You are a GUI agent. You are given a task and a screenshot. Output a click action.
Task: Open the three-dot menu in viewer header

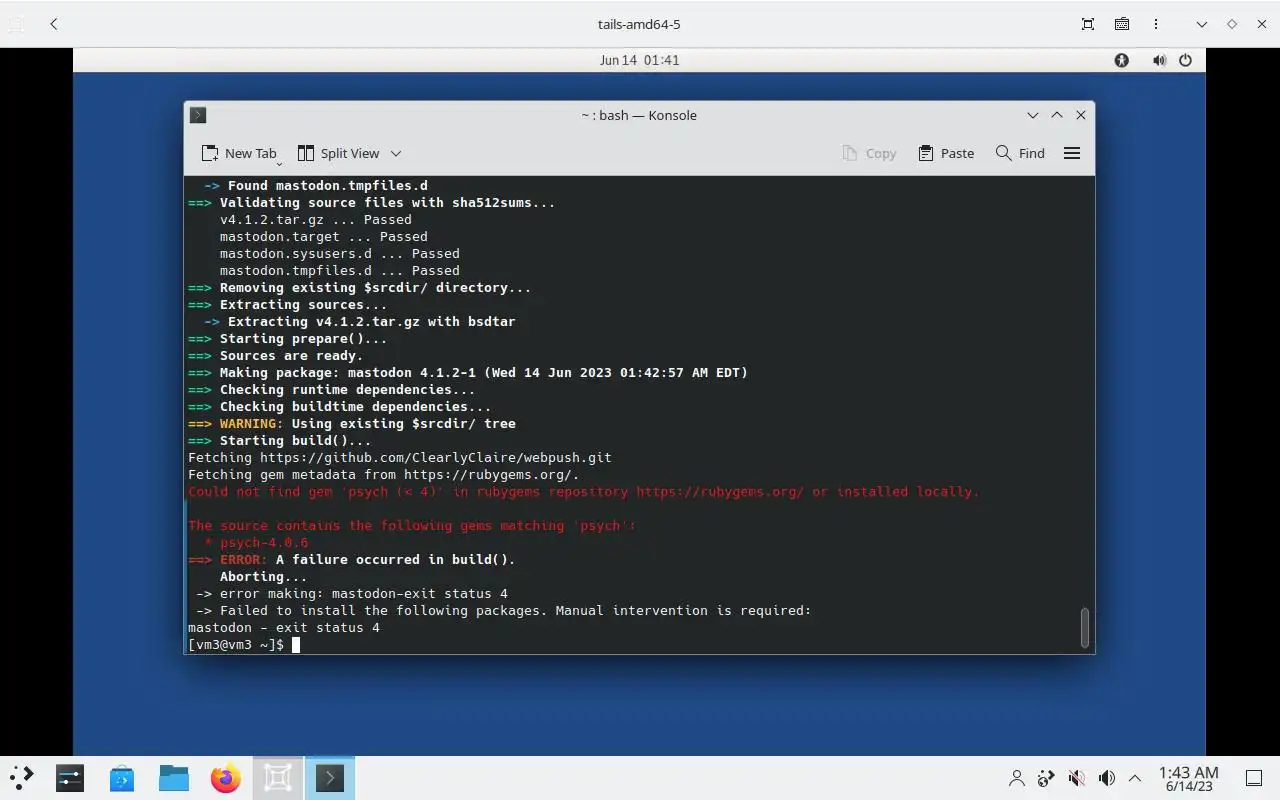pos(1156,24)
